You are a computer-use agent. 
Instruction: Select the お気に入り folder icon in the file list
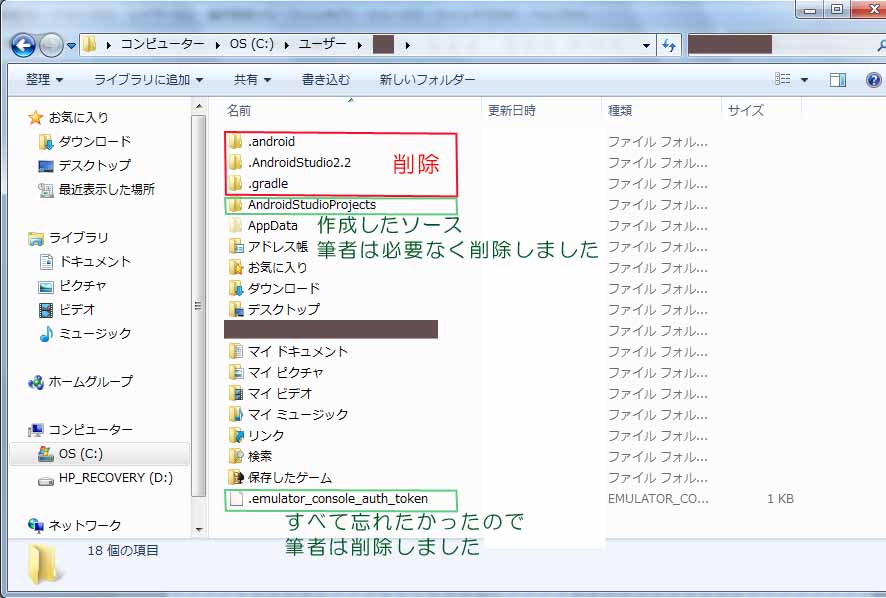[x=236, y=267]
